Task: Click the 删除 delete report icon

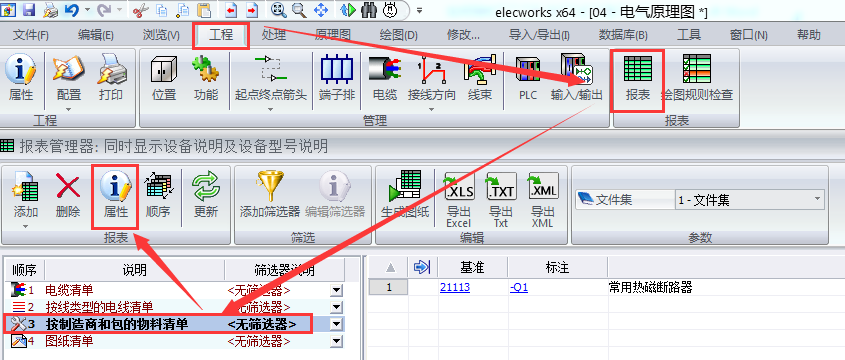Action: 68,195
